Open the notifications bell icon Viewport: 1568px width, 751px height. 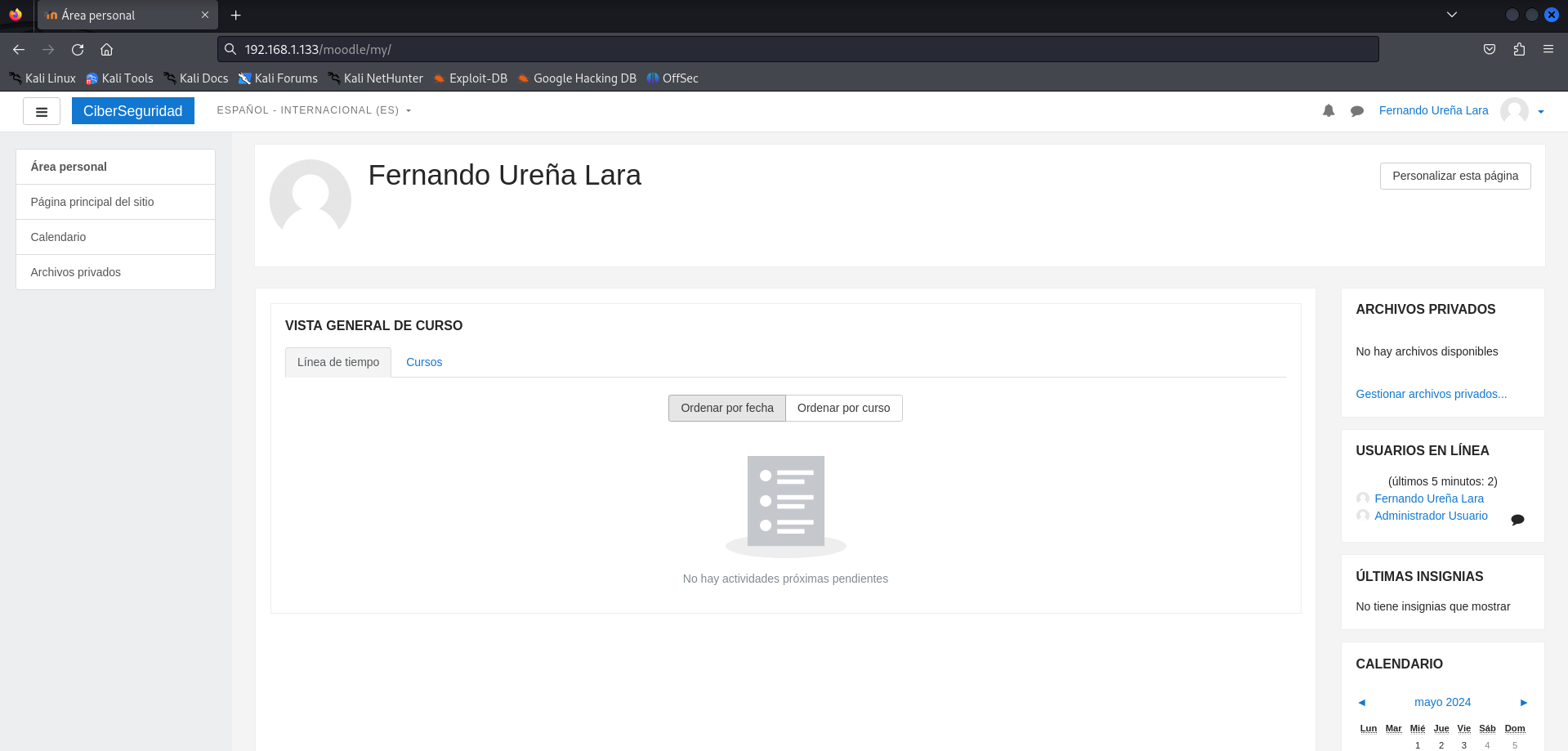[x=1328, y=110]
